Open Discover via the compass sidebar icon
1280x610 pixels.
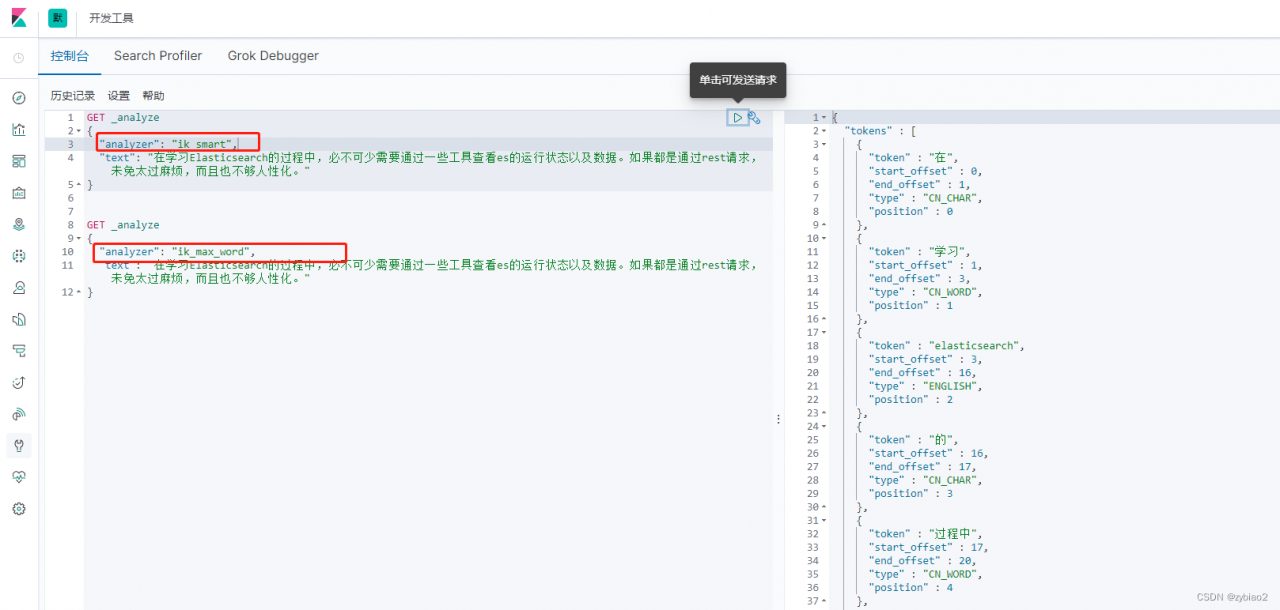click(x=19, y=98)
